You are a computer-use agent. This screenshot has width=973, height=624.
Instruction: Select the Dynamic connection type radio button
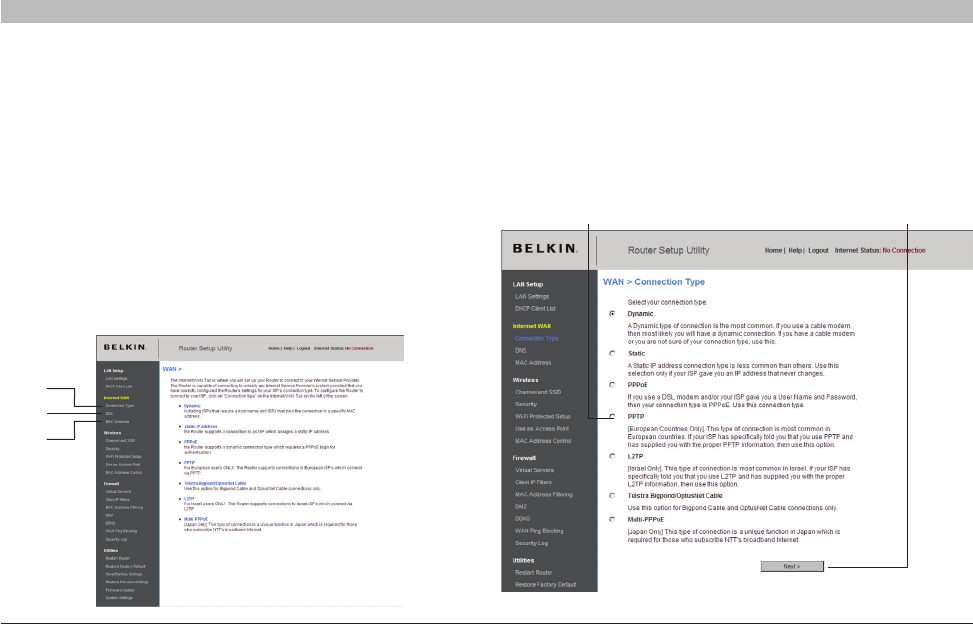tap(612, 314)
